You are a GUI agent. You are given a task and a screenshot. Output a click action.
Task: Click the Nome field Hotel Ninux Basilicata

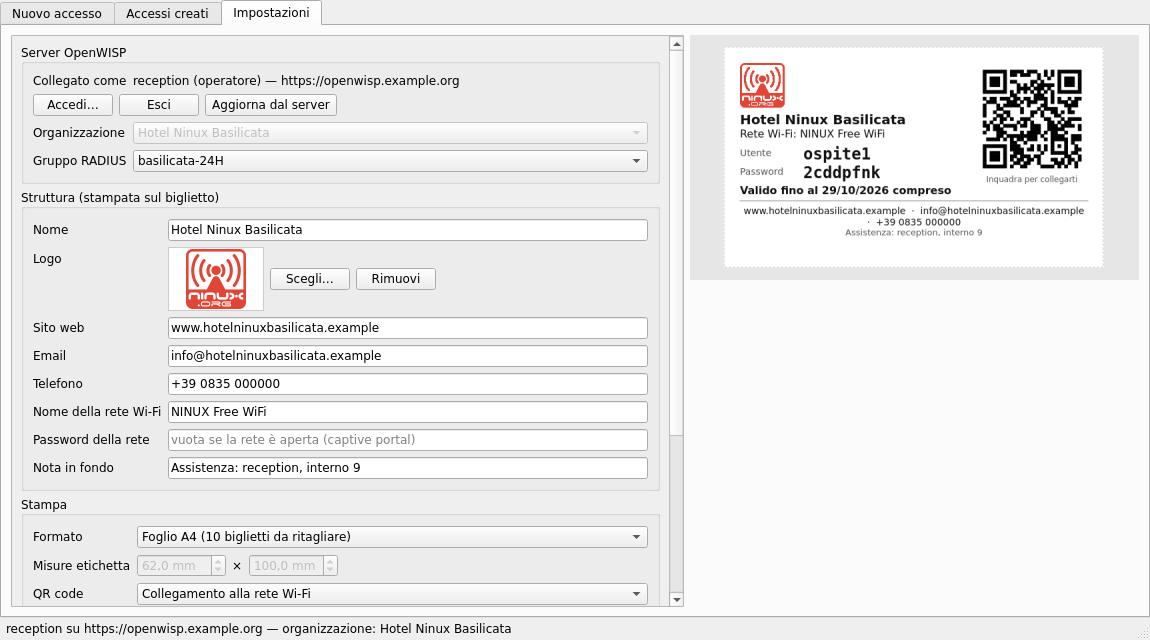(408, 229)
